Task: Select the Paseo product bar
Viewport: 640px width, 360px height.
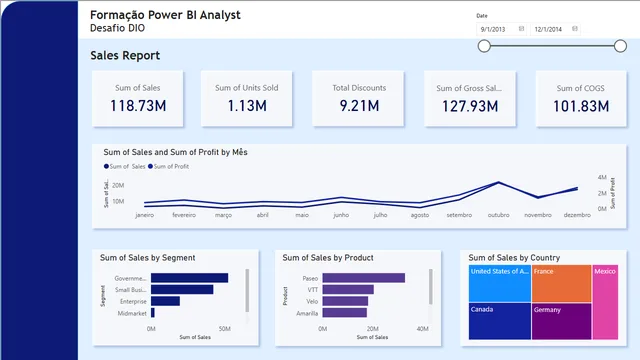Action: [x=364, y=278]
